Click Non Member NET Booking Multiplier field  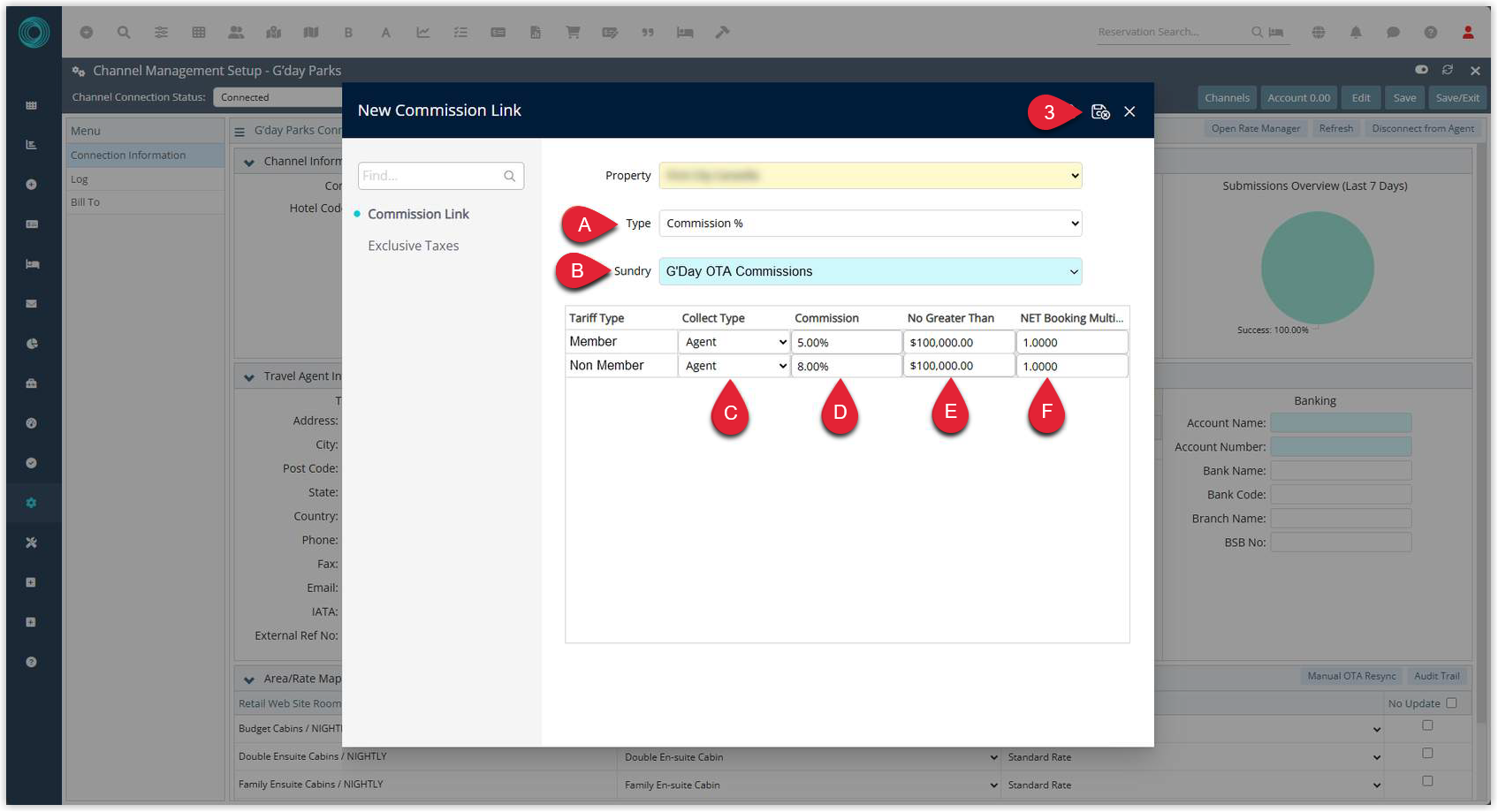click(x=1072, y=367)
